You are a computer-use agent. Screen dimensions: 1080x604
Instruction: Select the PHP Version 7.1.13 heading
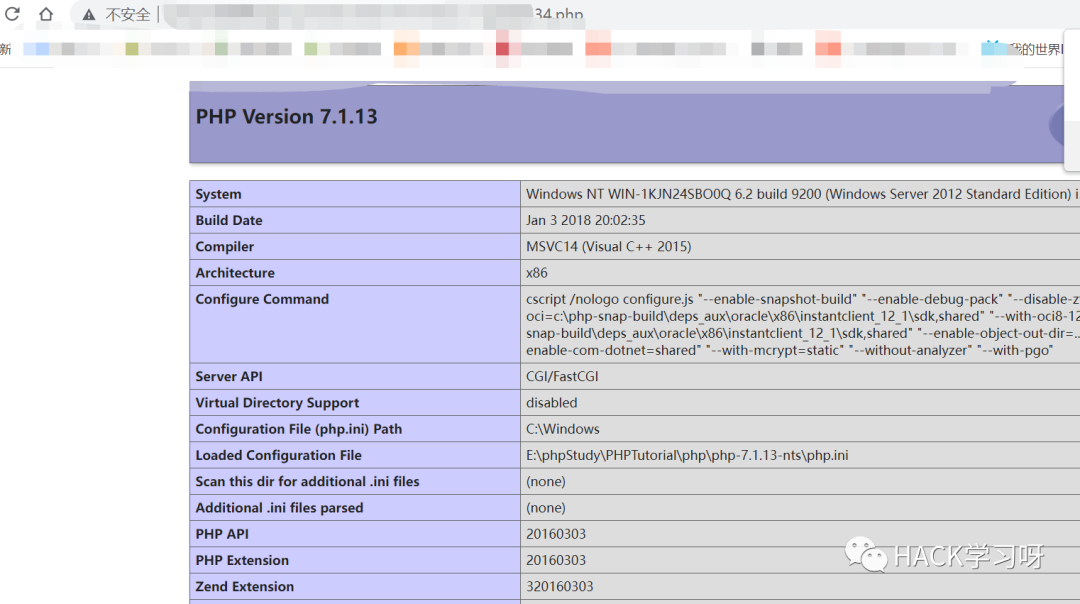tap(287, 116)
